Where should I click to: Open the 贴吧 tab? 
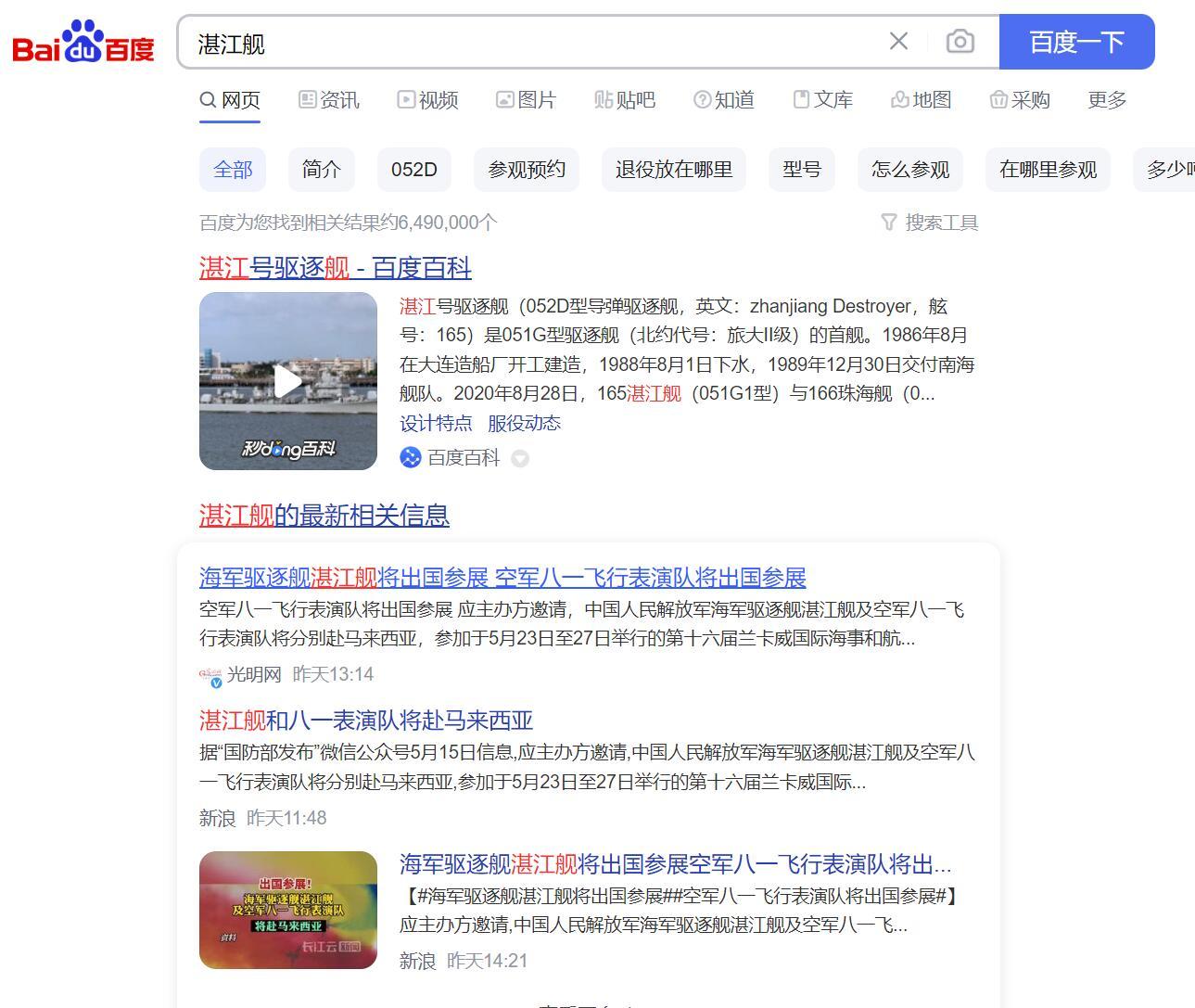pos(625,99)
